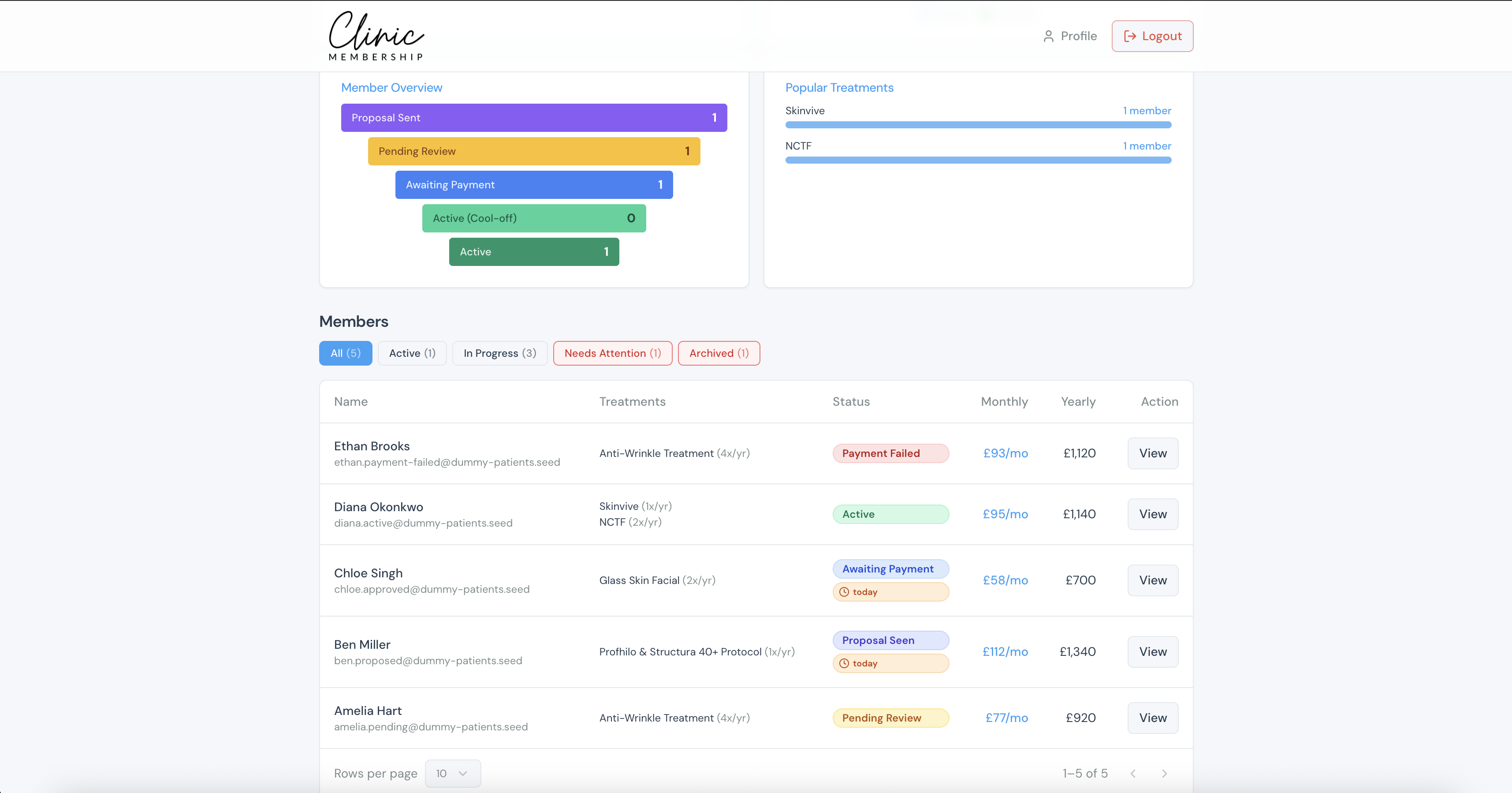Screen dimensions: 1512x793
Task: Click clock icon in Ben Miller's today badge
Action: click(x=844, y=663)
